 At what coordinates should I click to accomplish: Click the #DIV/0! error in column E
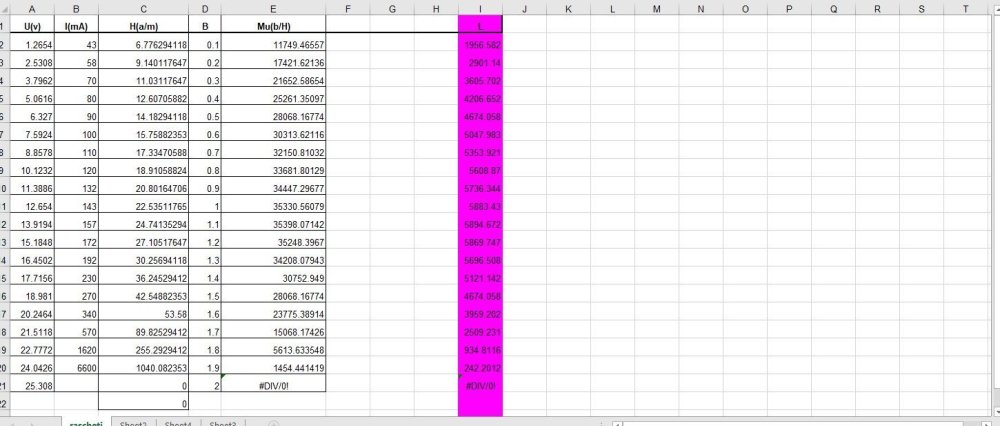pyautogui.click(x=274, y=385)
